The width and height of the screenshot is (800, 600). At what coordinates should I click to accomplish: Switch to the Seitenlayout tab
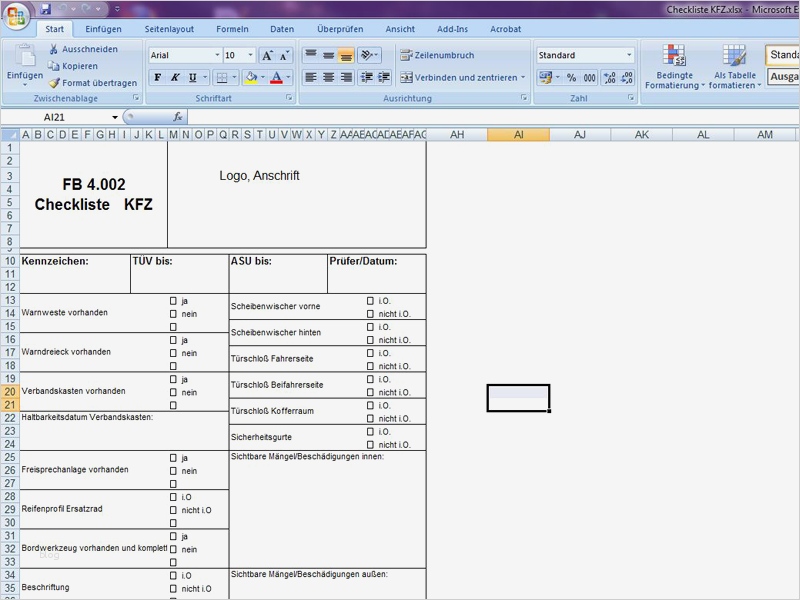pyautogui.click(x=169, y=29)
